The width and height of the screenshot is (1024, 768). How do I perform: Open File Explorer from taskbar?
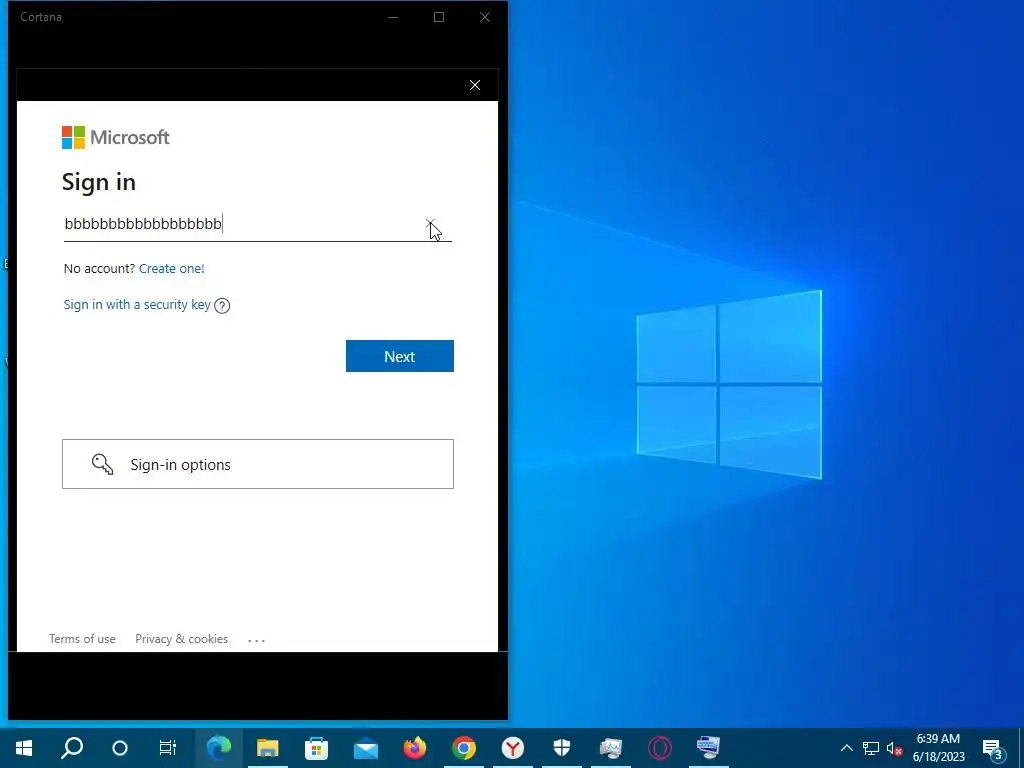(x=267, y=748)
